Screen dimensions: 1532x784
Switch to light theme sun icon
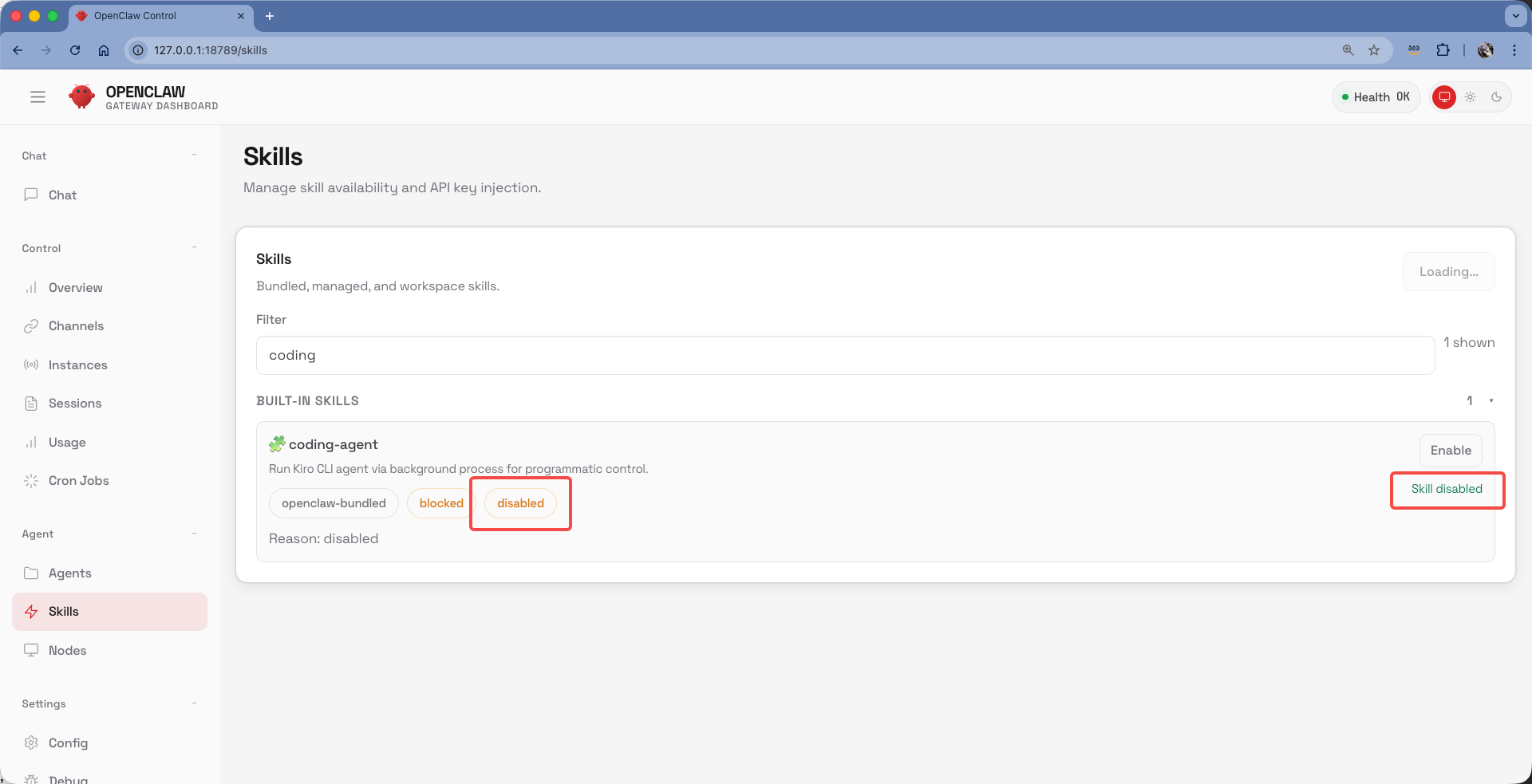[x=1470, y=97]
